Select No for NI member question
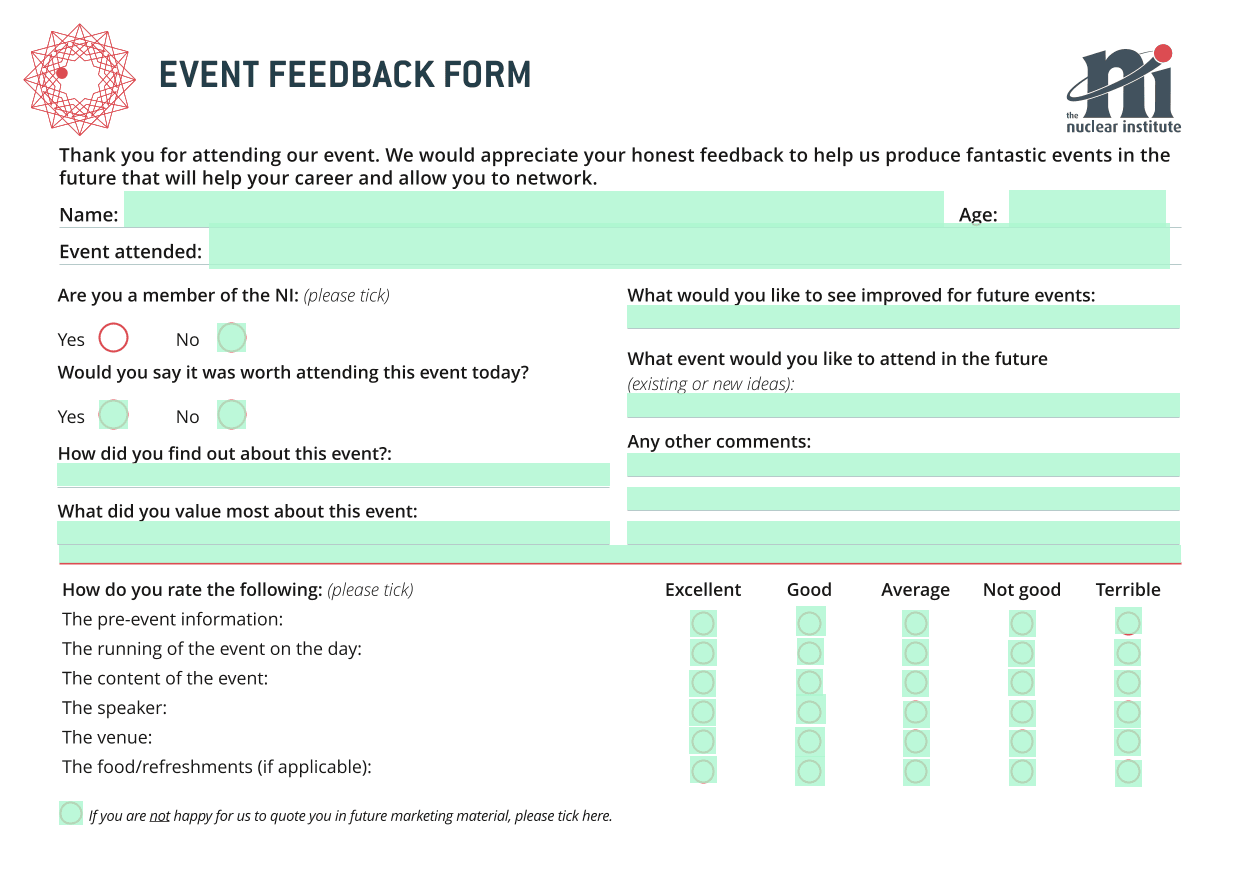Image resolution: width=1240 pixels, height=874 pixels. pos(231,338)
